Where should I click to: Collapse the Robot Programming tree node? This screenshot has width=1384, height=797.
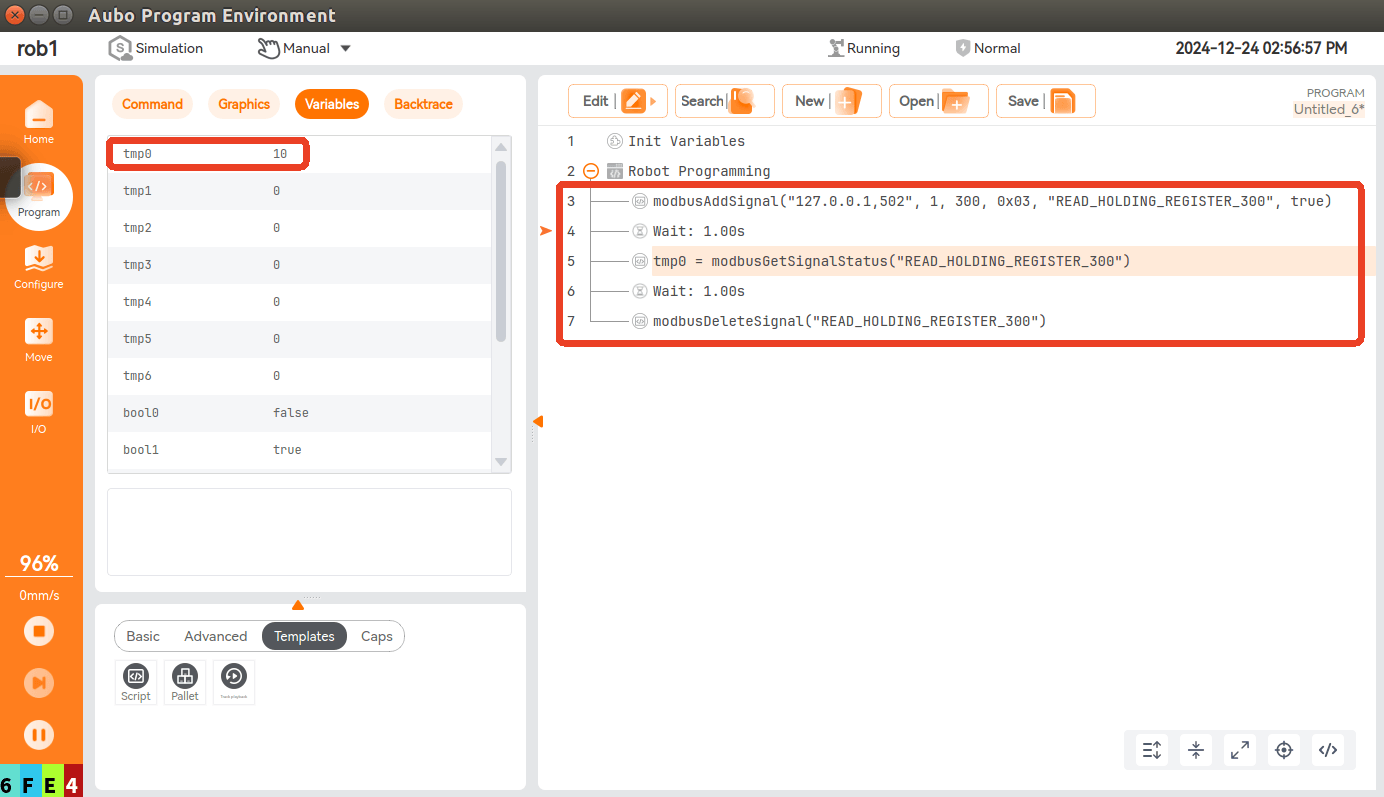pyautogui.click(x=590, y=171)
